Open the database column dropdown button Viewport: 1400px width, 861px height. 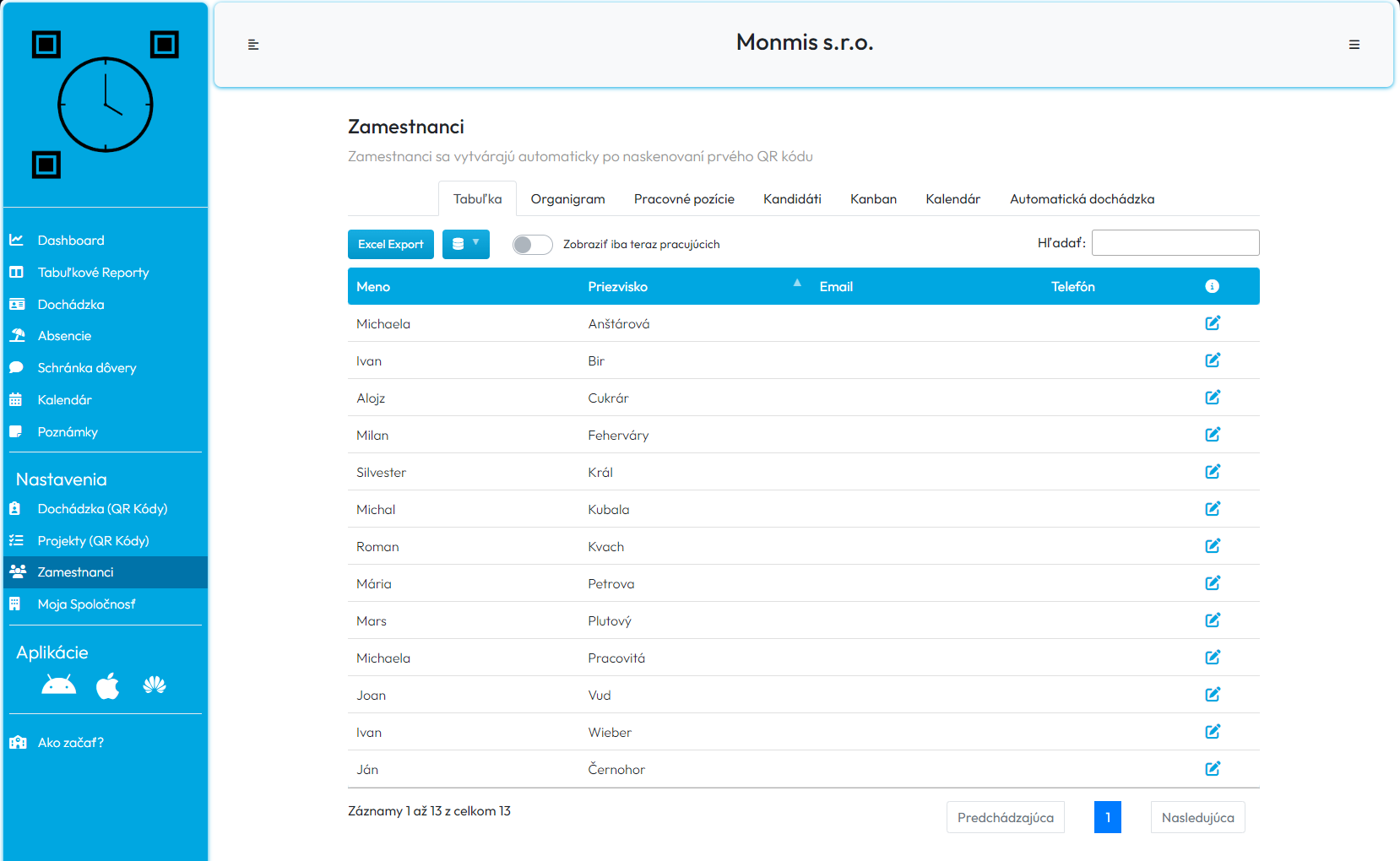[x=466, y=244]
